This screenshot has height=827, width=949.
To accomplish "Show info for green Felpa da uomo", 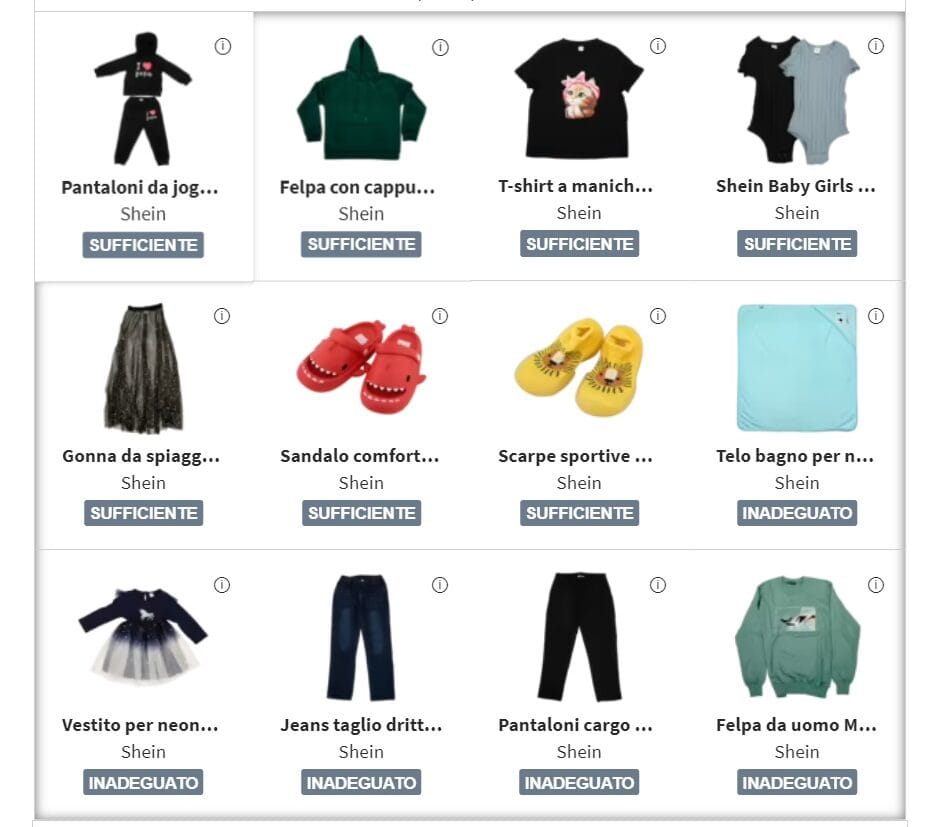I will point(876,585).
